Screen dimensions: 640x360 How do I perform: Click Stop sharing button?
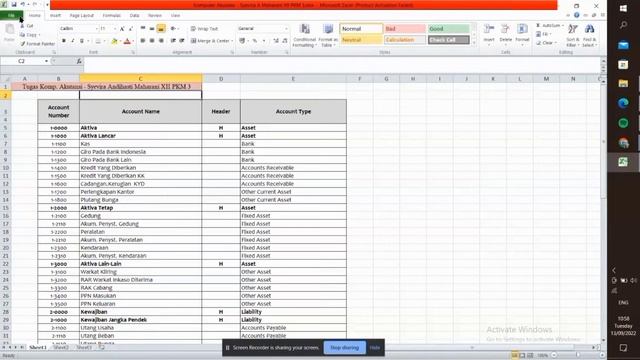(x=344, y=348)
